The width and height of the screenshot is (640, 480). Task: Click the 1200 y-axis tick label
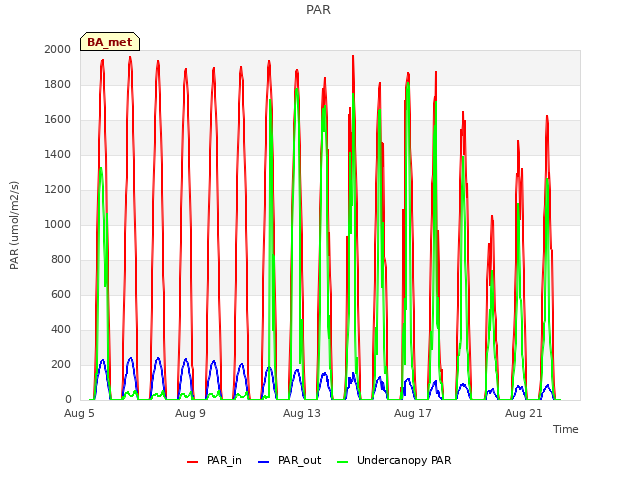(x=58, y=189)
